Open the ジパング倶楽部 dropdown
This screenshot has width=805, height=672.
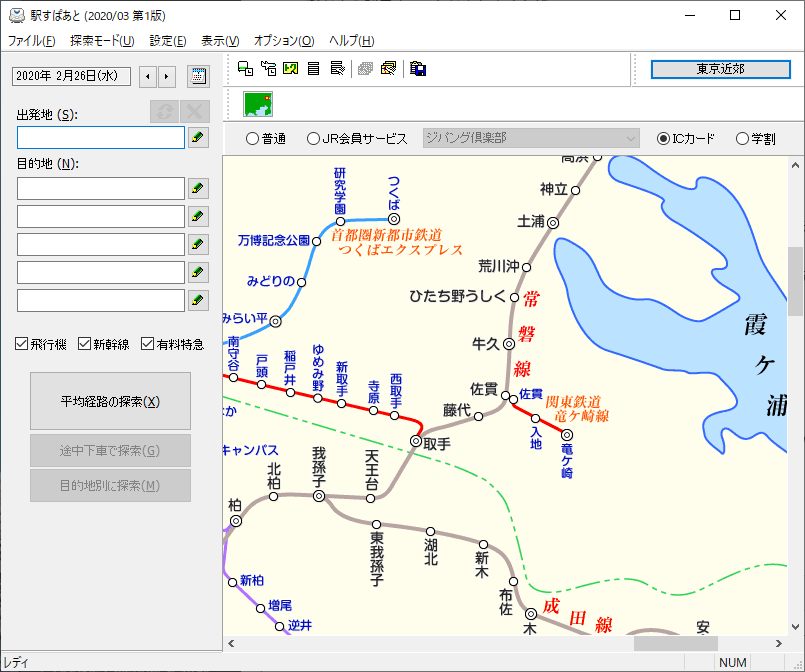pyautogui.click(x=531, y=138)
